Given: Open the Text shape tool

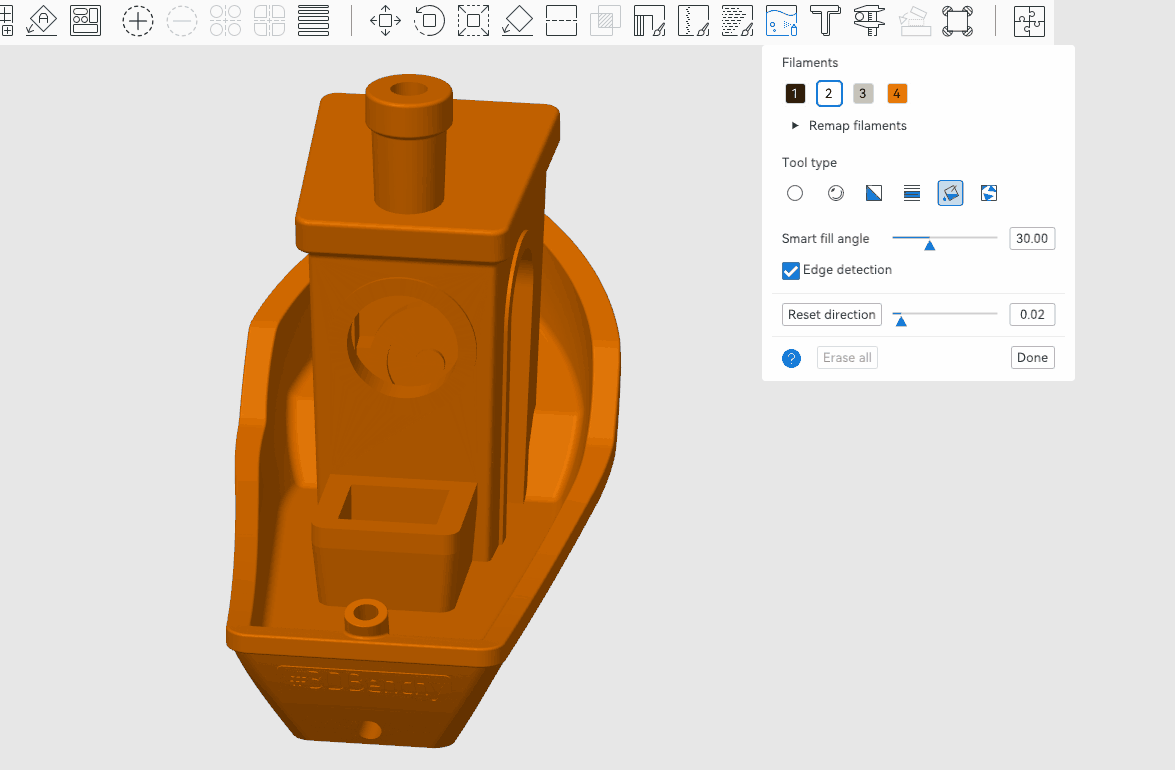Looking at the screenshot, I should tap(825, 20).
